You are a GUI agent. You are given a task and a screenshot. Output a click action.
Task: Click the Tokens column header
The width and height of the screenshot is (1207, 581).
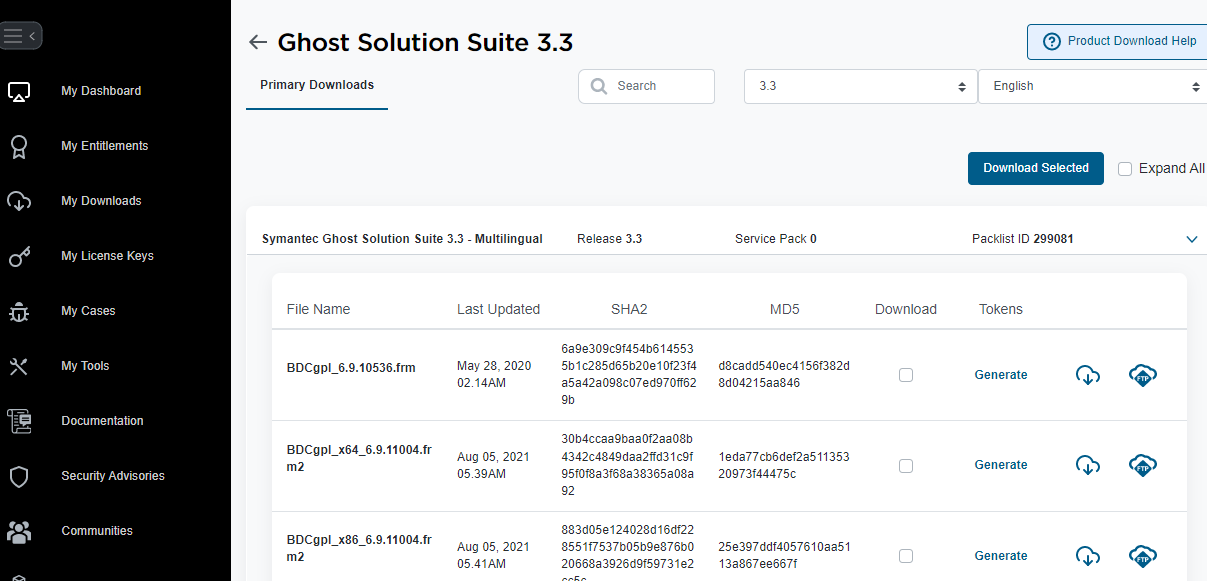pos(1001,309)
